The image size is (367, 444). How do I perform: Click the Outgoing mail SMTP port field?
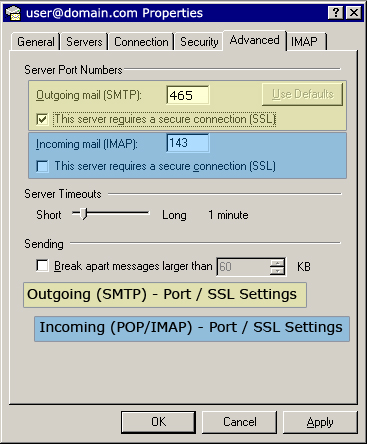click(188, 95)
